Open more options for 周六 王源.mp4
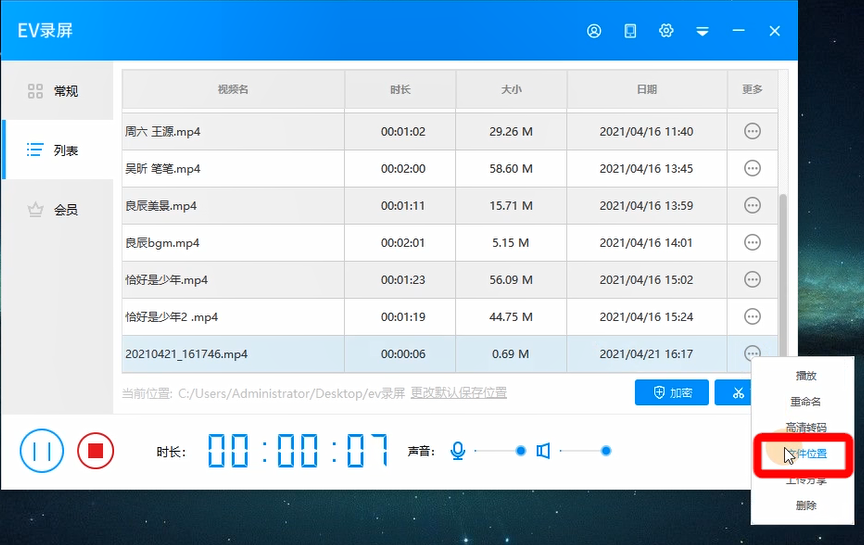 tap(752, 131)
